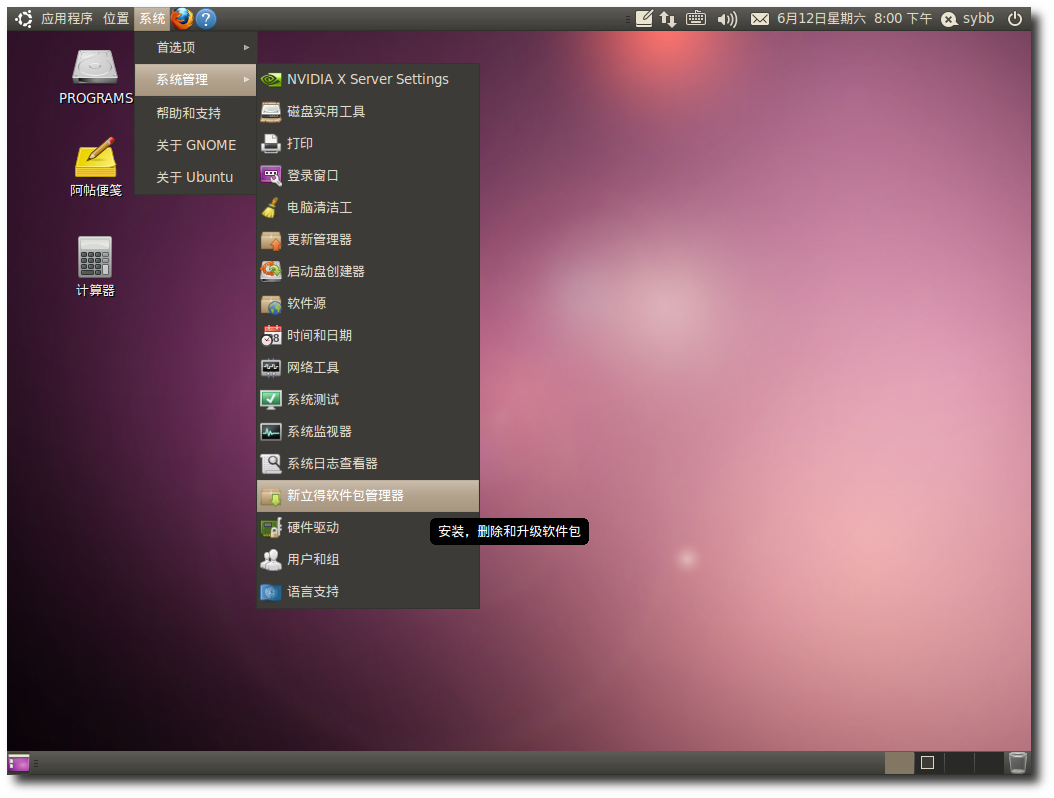Click the date and time clock
Screen dimensions: 1054x798
[x=854, y=19]
